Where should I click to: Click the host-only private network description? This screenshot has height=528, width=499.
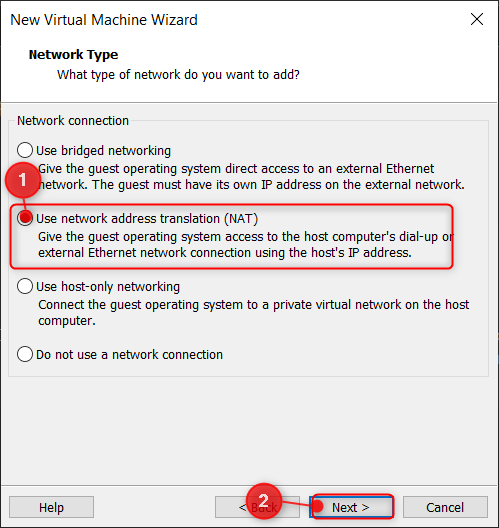(x=254, y=312)
